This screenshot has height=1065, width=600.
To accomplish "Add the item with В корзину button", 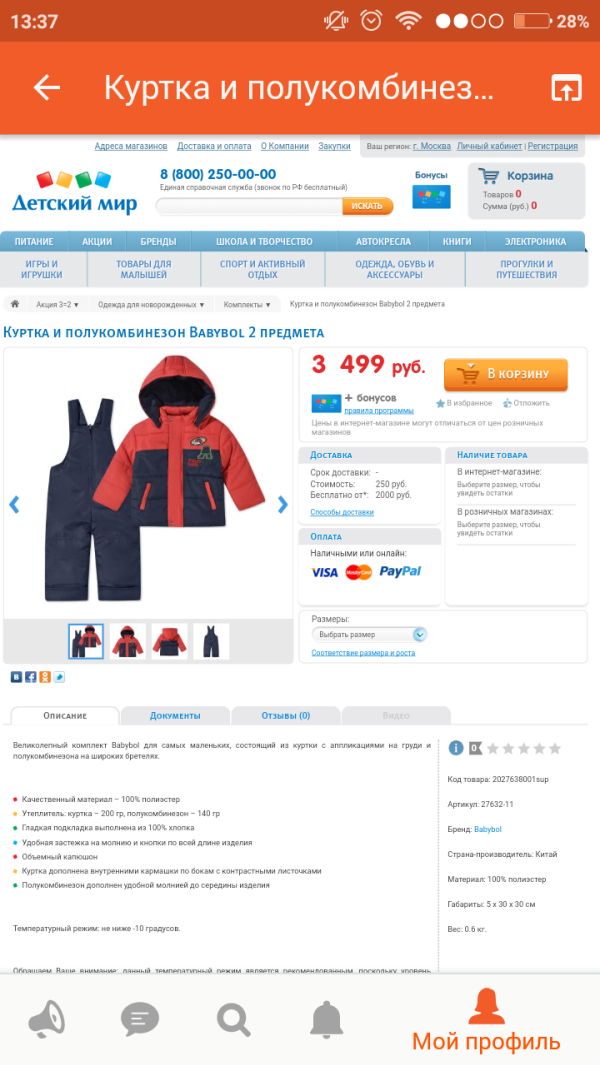I will [506, 374].
